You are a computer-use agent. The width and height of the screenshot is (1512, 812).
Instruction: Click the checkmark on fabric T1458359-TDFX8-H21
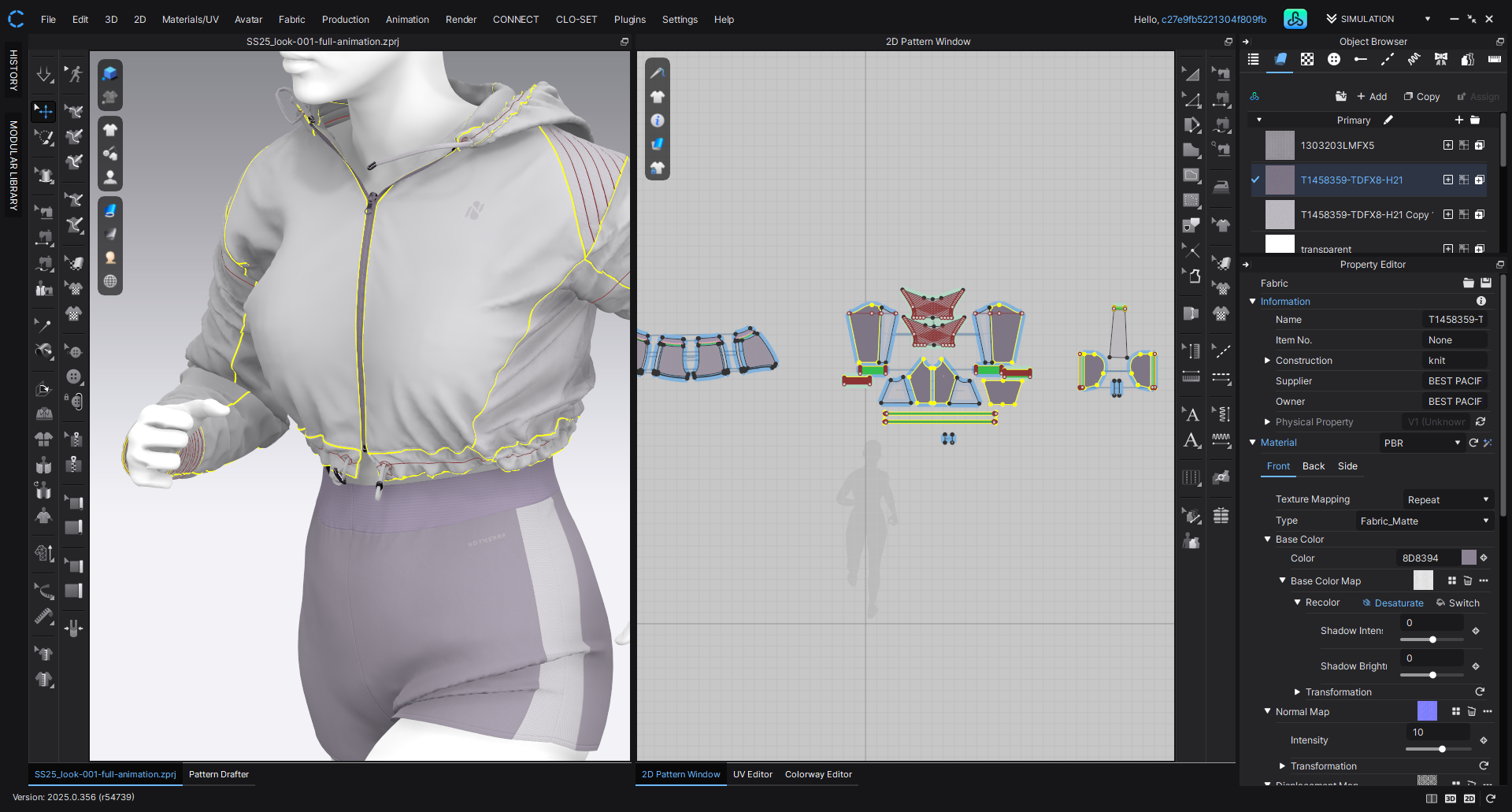click(x=1255, y=180)
